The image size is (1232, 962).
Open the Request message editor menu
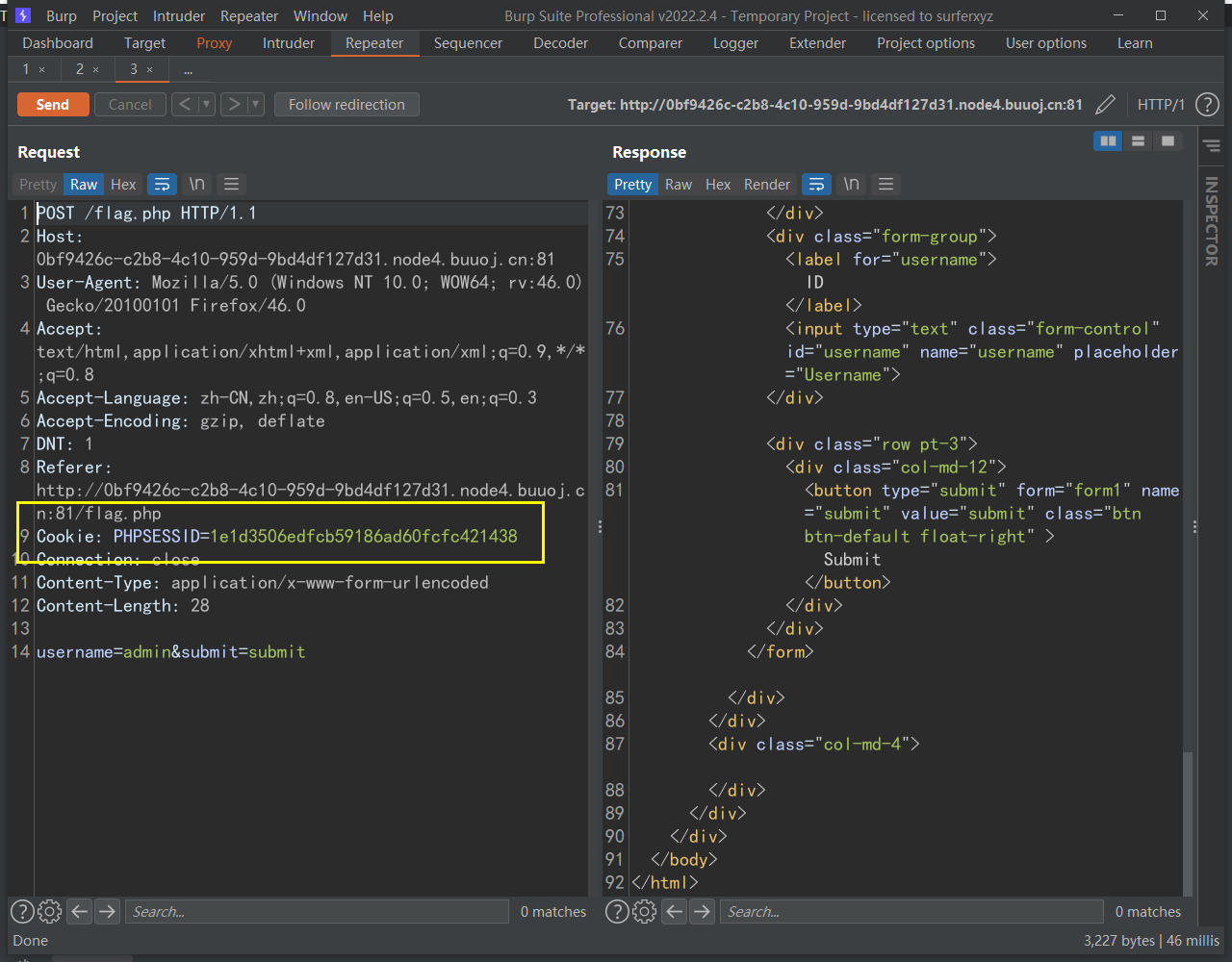click(230, 184)
